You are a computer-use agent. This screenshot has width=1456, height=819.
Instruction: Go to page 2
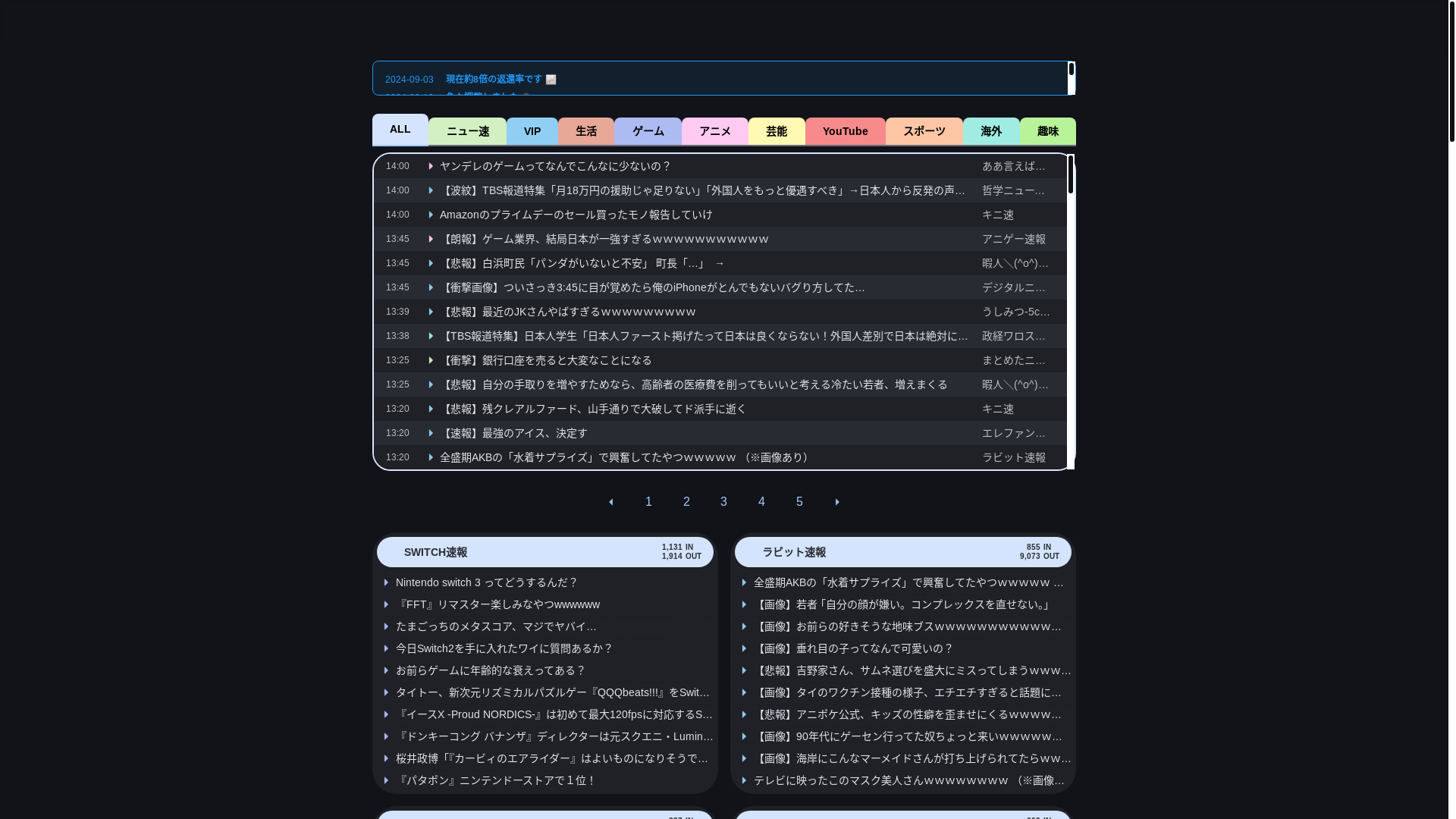click(686, 502)
